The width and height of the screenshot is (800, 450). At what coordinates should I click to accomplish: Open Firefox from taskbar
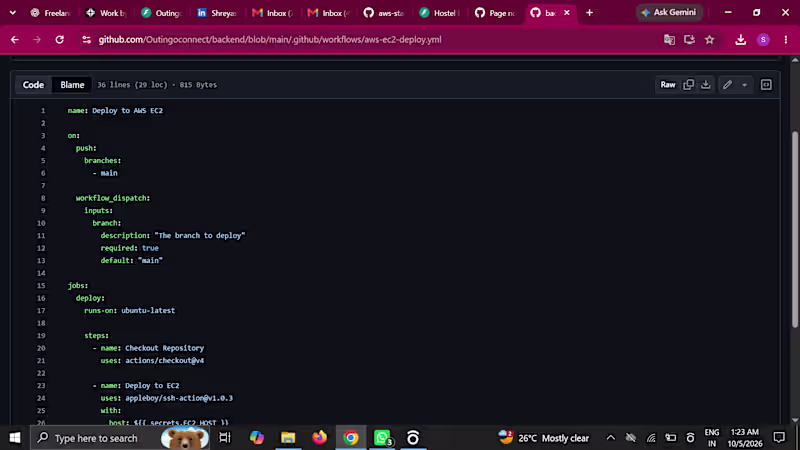pyautogui.click(x=319, y=438)
